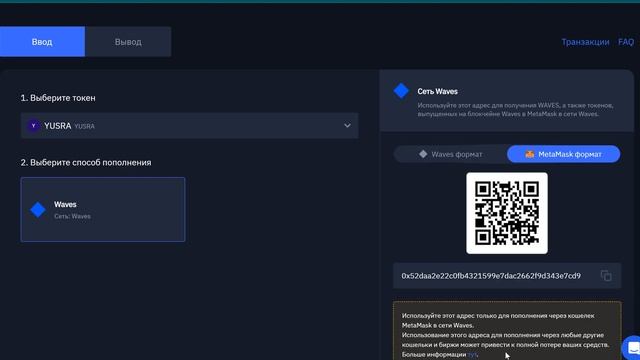This screenshot has height=360, width=640.
Task: Click the dropdown chevron arrow in token selector
Action: (347, 126)
